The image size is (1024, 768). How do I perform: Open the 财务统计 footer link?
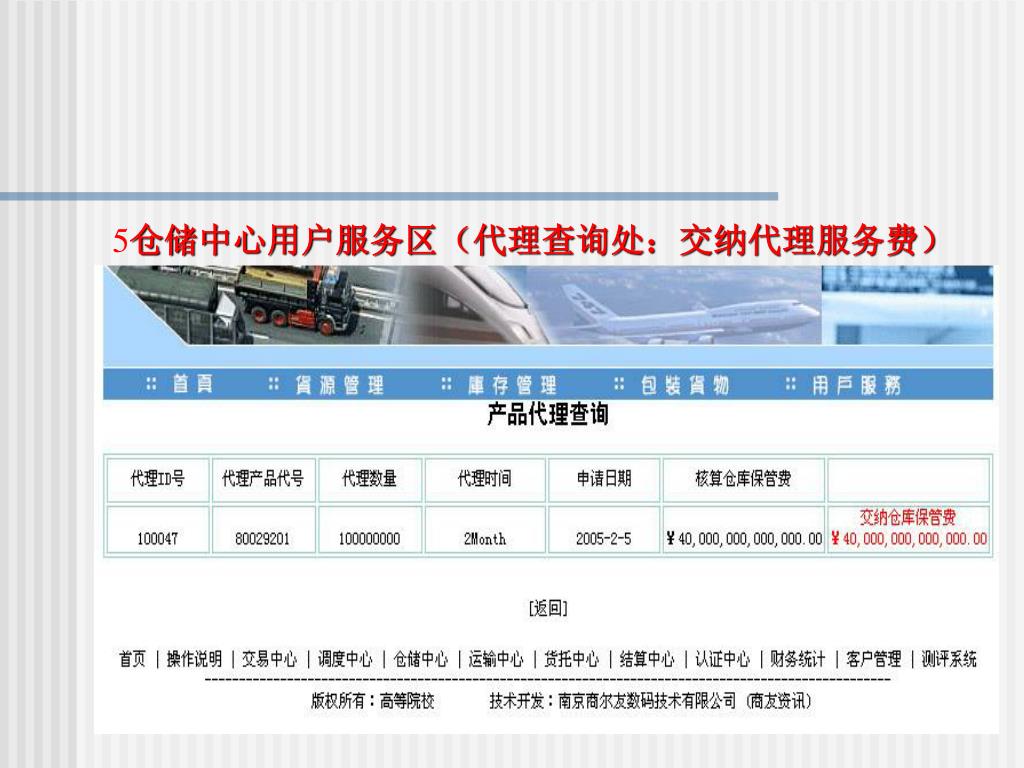[x=797, y=658]
